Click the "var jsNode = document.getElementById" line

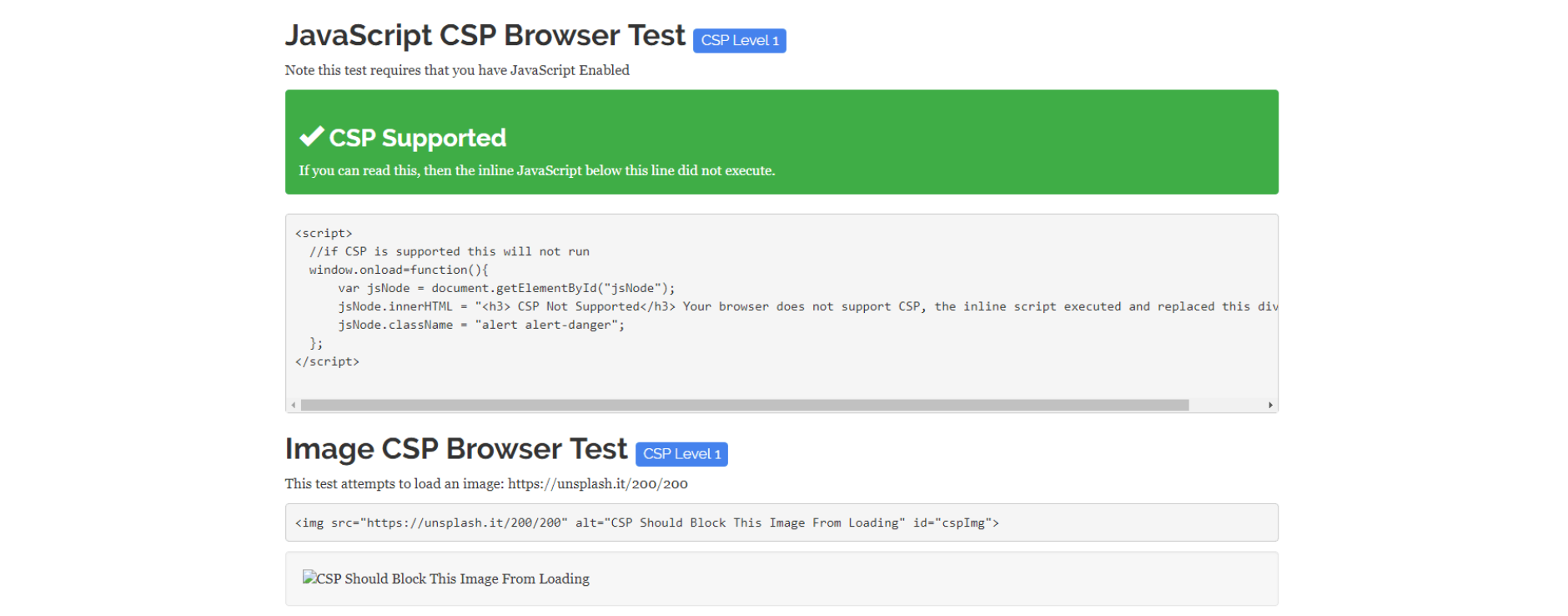point(506,288)
